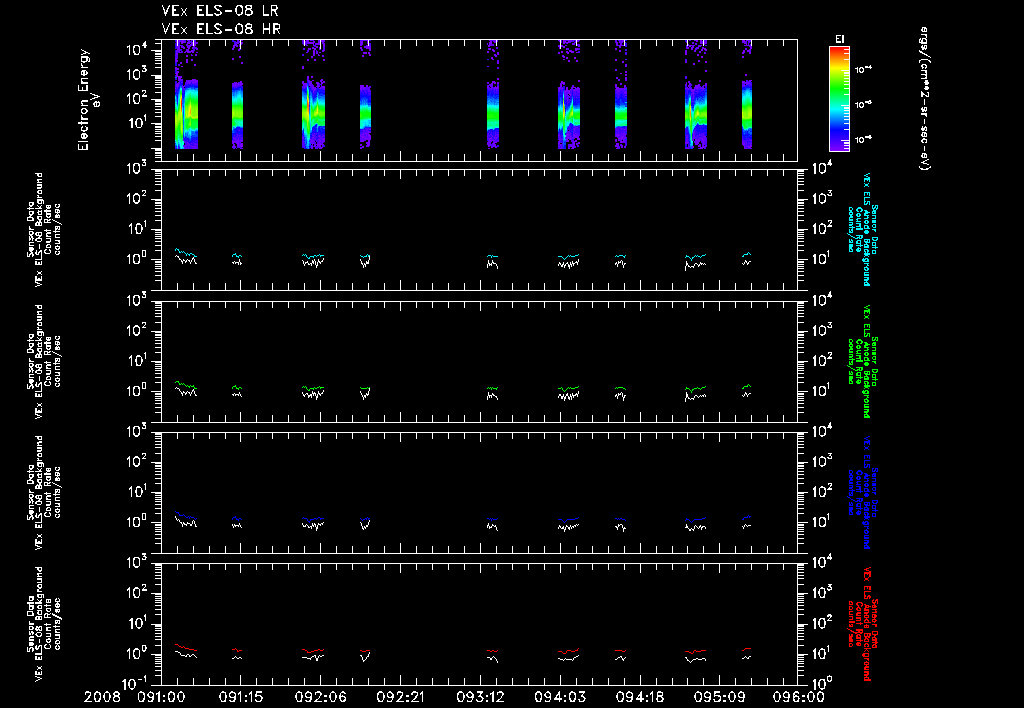Click the blue Anode Background Count Rate label

tap(862, 492)
